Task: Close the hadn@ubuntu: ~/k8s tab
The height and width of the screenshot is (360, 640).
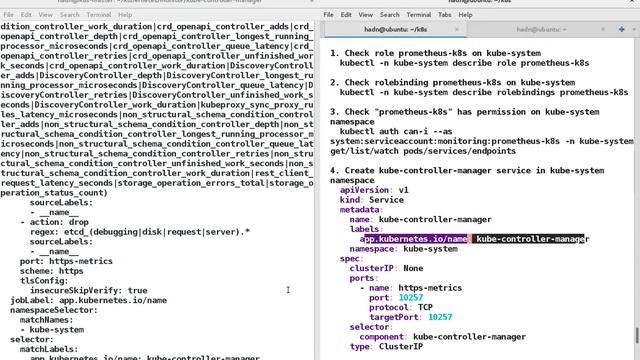Action: pos(457,29)
